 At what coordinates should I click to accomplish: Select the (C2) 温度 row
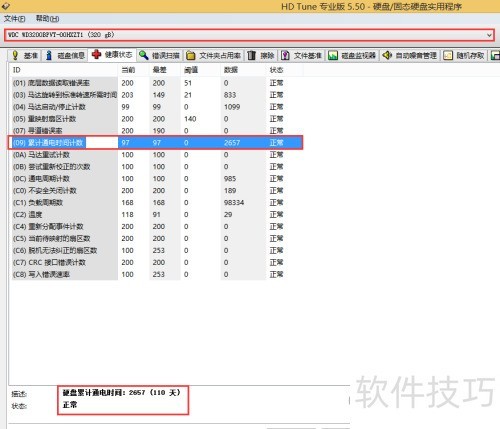pyautogui.click(x=156, y=215)
